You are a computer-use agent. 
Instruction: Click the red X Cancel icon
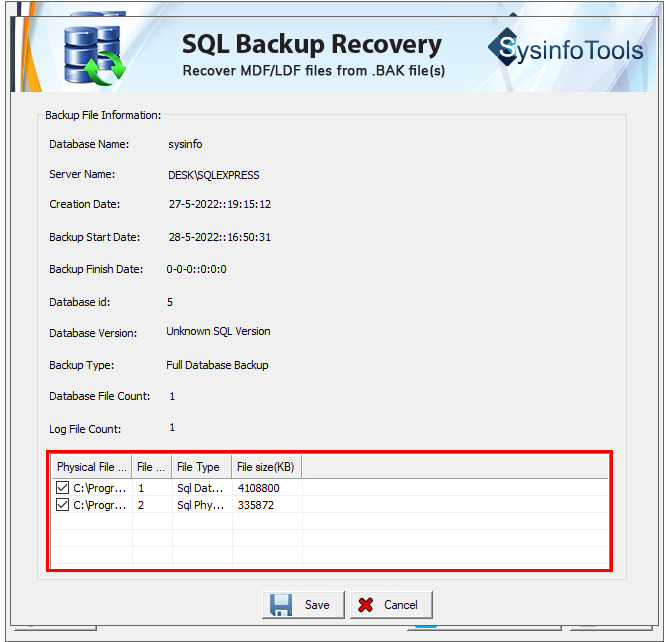365,605
